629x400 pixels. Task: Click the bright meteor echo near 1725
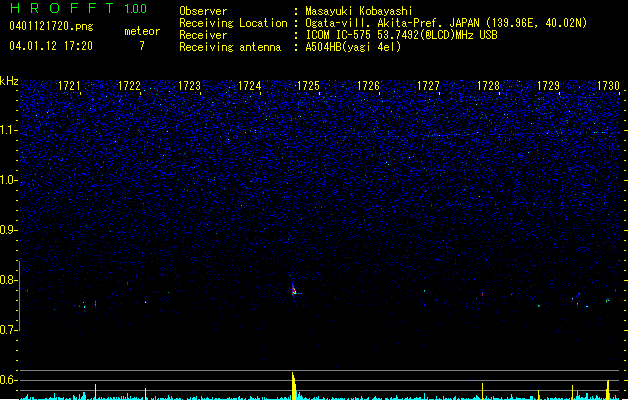tap(293, 288)
